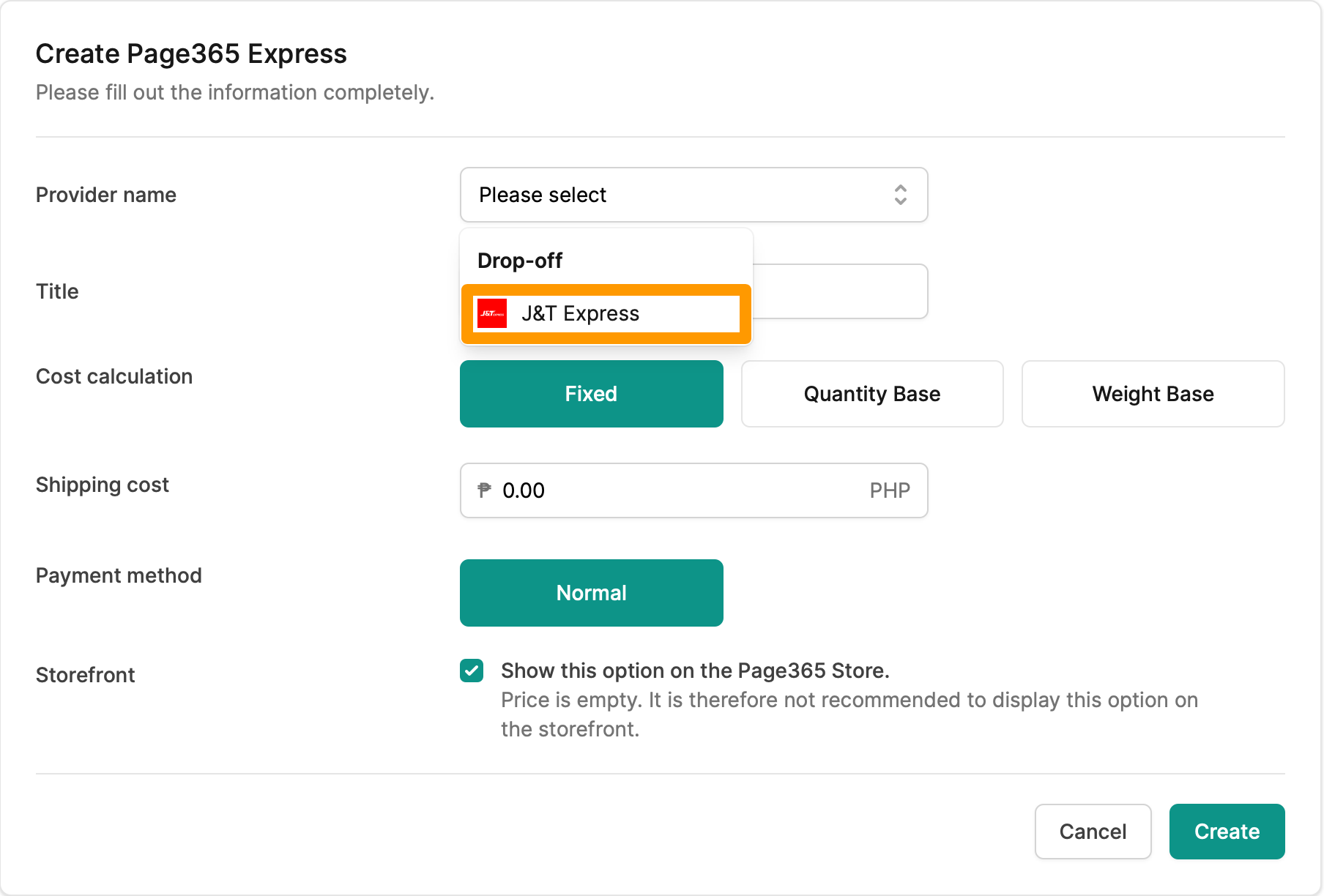
Task: Pick Weight Base cost calculation
Action: [1153, 394]
